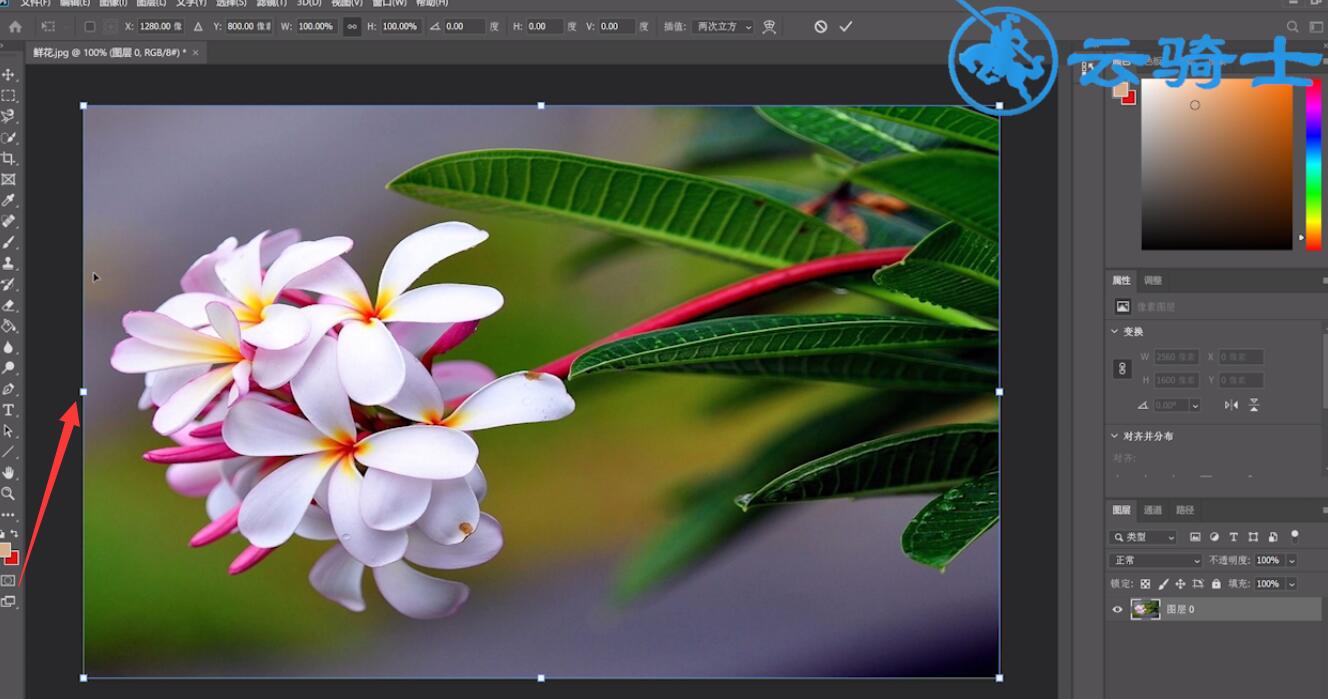Select the Blur tool

click(x=8, y=347)
